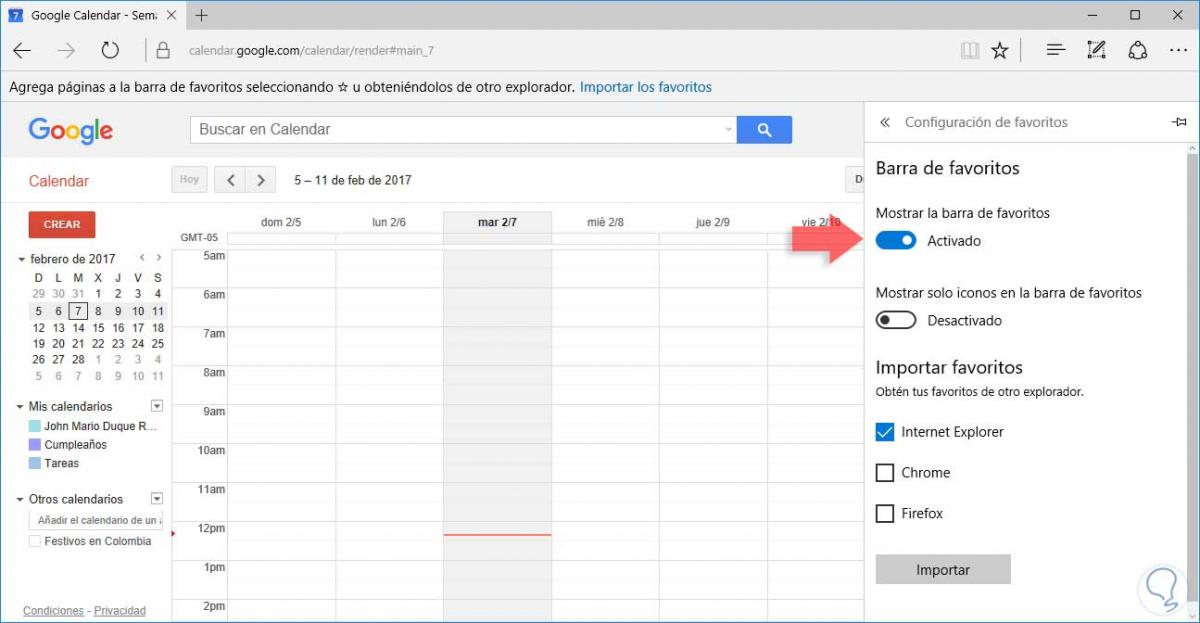Add page to favorites star icon
This screenshot has height=623, width=1200.
coord(1000,50)
